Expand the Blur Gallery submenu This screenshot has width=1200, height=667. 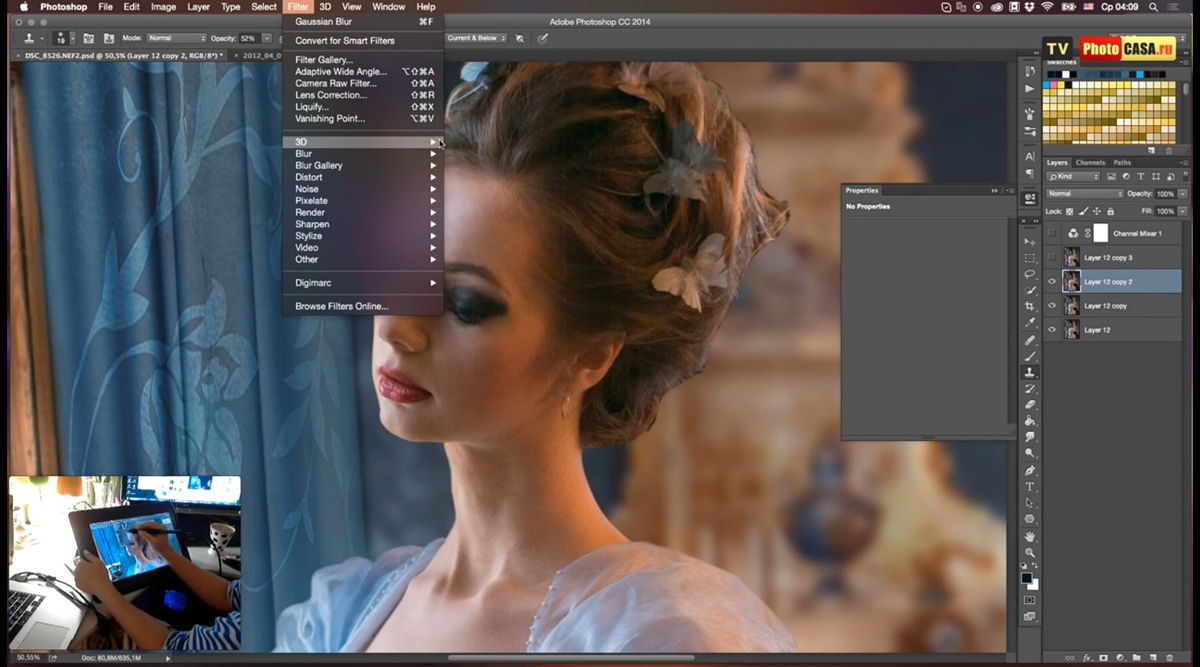click(x=363, y=166)
